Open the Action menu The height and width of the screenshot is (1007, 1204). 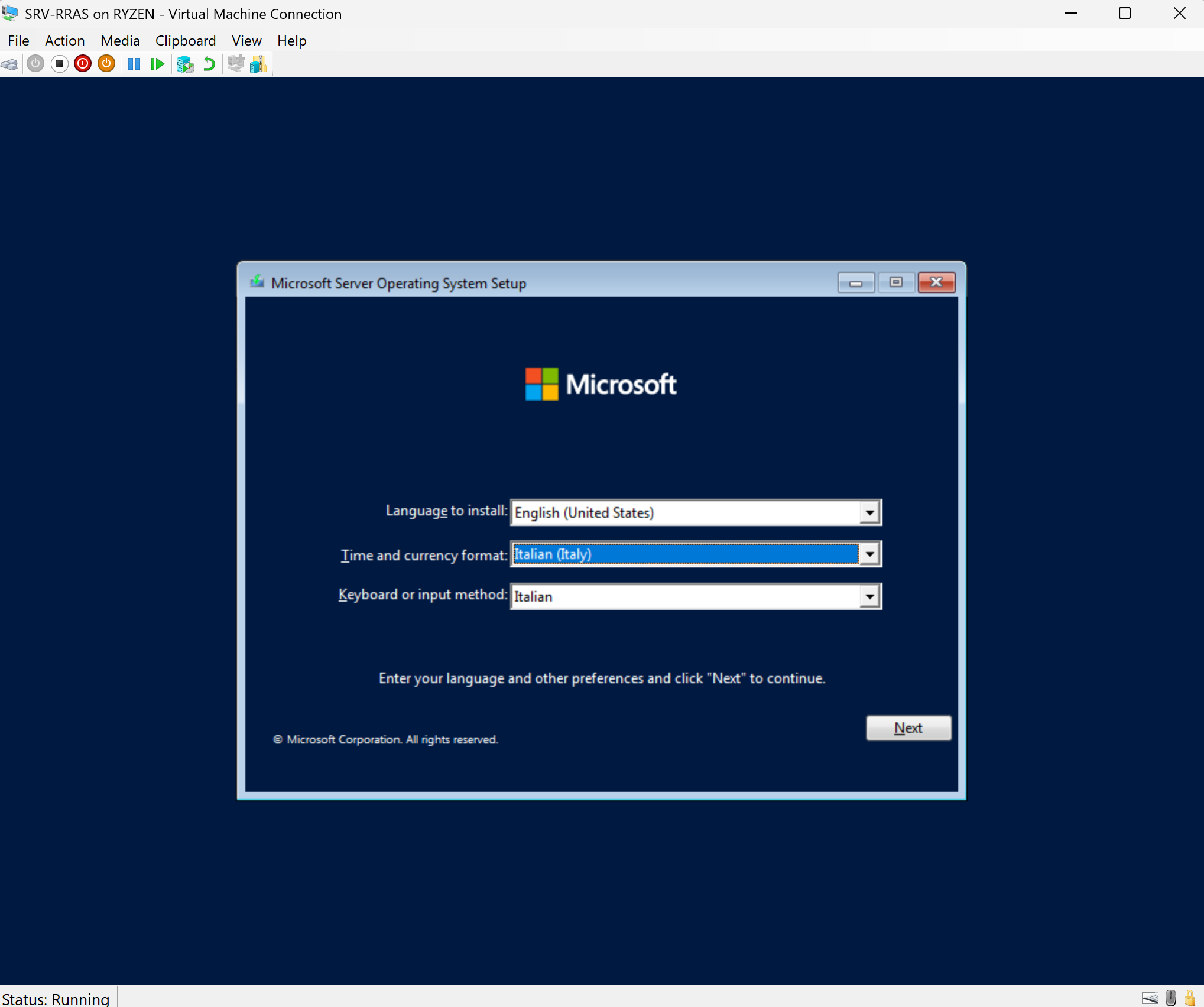[x=64, y=41]
